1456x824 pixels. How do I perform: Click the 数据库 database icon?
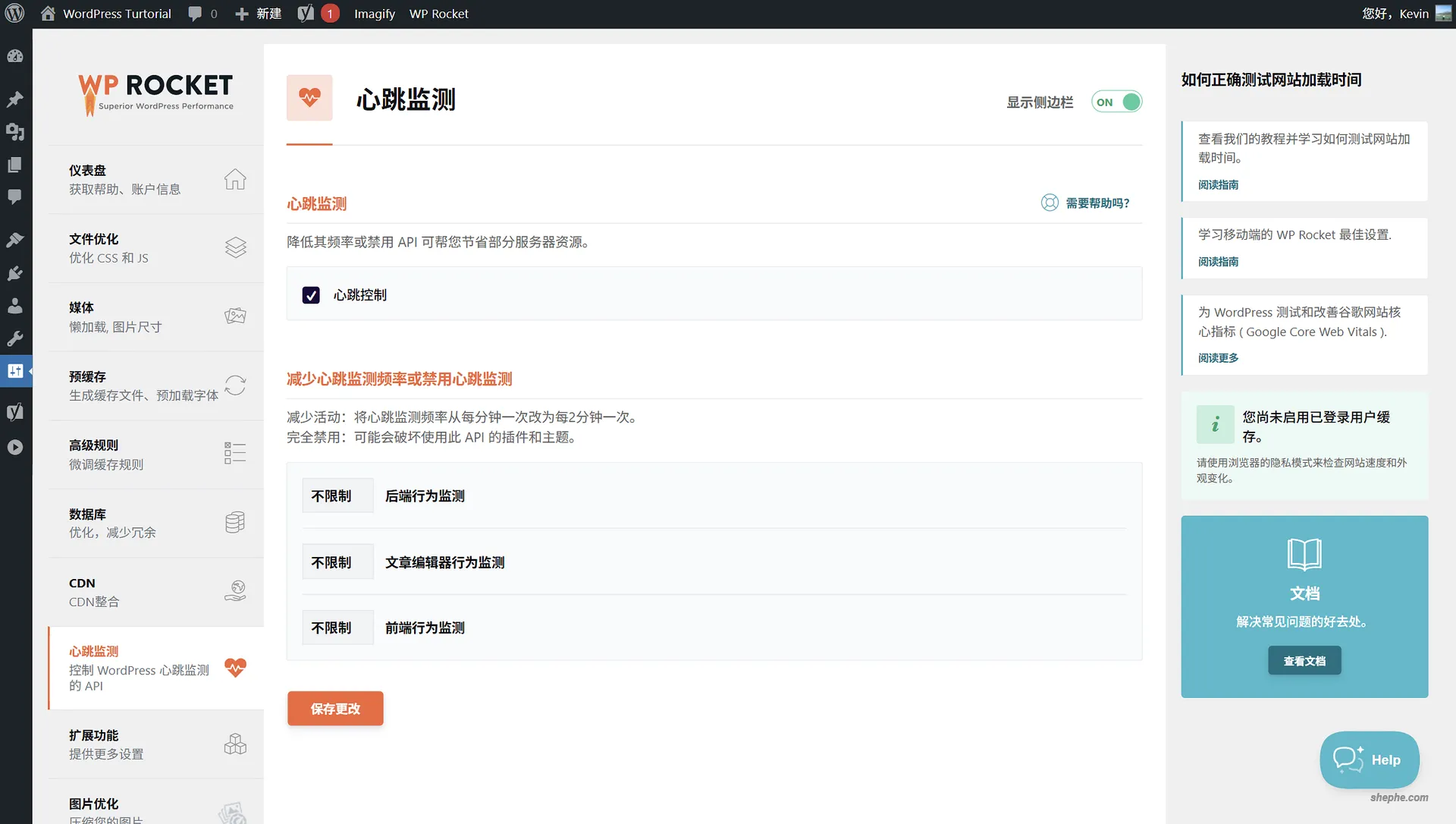pos(235,522)
